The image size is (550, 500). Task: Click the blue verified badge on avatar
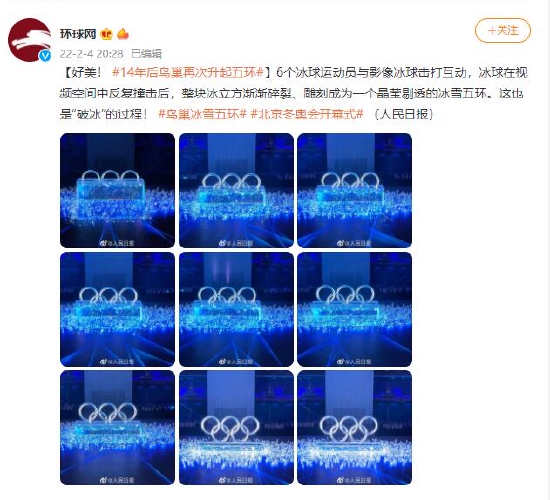(x=45, y=55)
